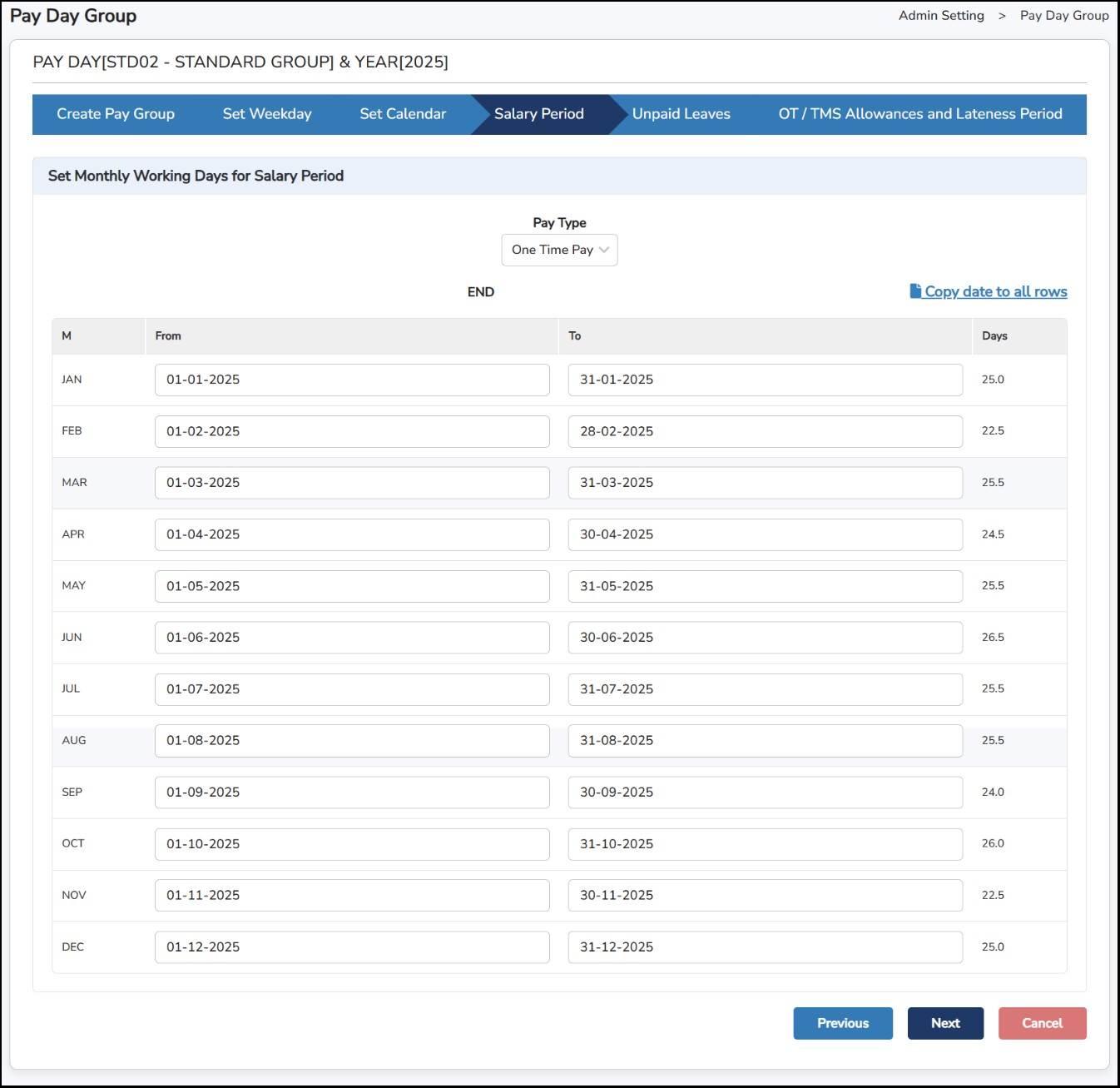Focus the JAN From date field
This screenshot has width=1120, height=1088.
(352, 380)
